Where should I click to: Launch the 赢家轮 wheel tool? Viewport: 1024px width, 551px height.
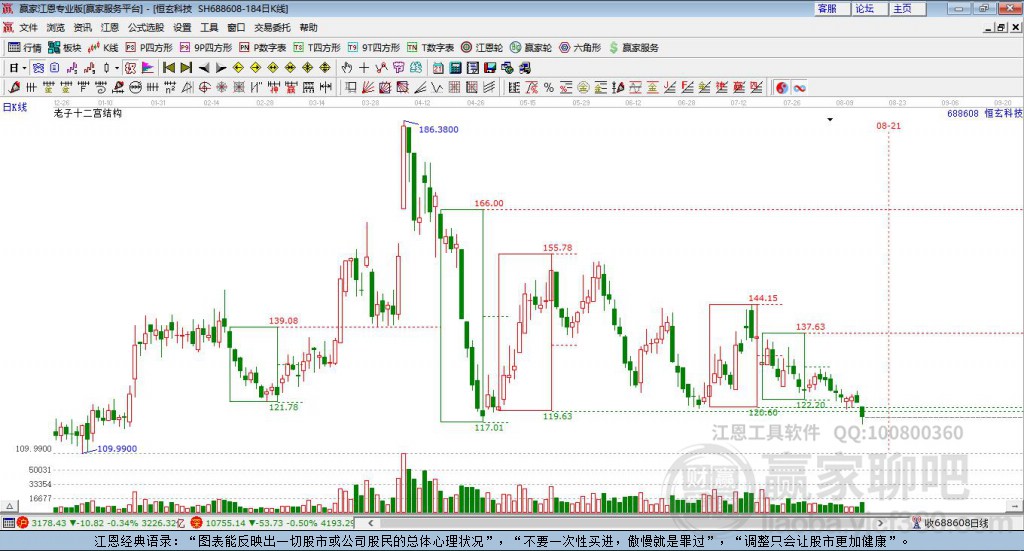pyautogui.click(x=531, y=48)
